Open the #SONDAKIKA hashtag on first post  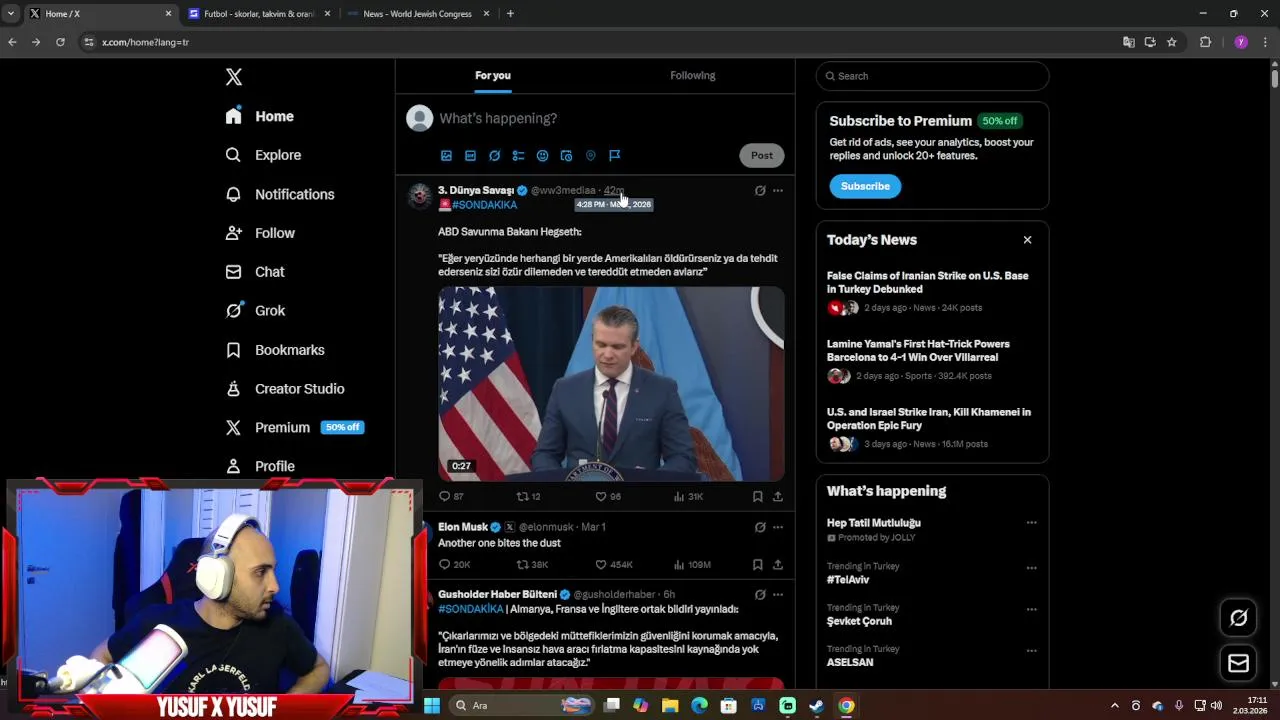[484, 205]
